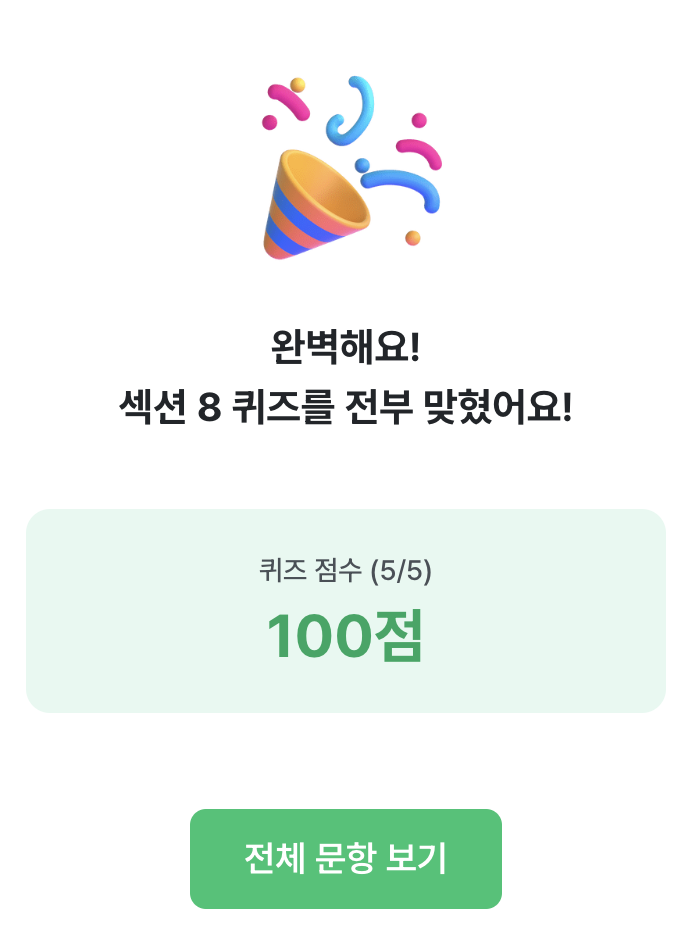Click the yellow confetti dot at top
Image resolution: width=692 pixels, height=934 pixels.
[x=298, y=85]
